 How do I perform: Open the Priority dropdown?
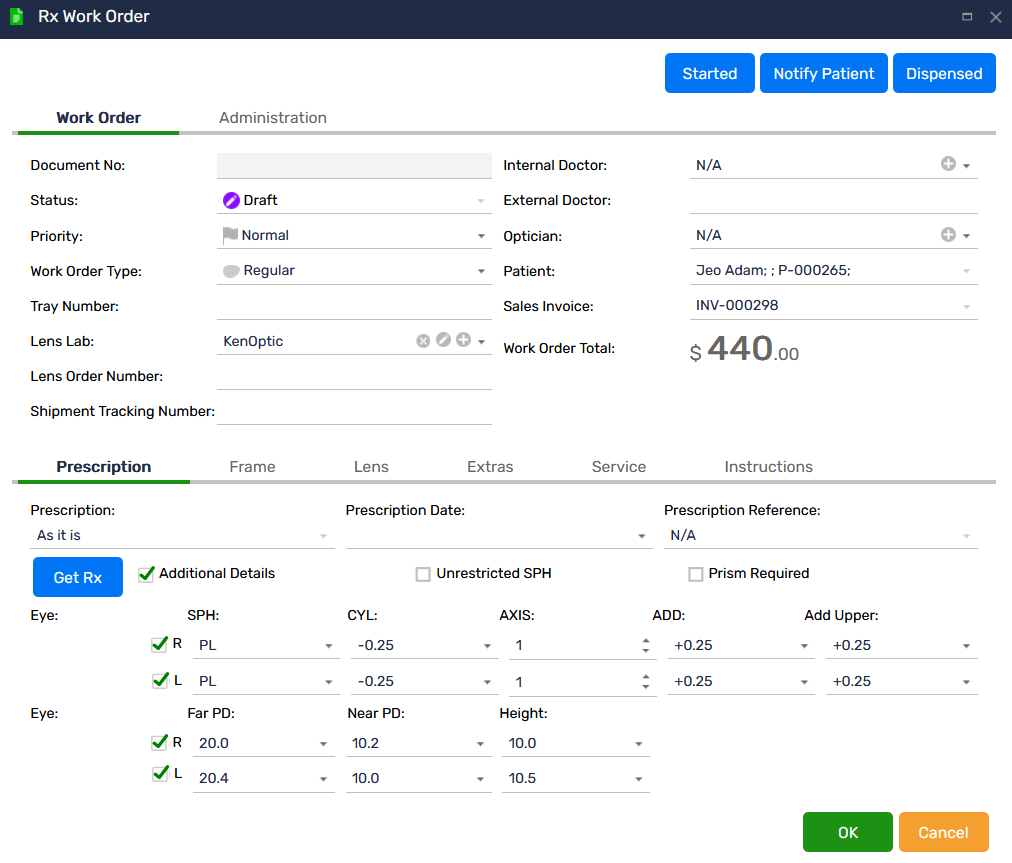(481, 236)
